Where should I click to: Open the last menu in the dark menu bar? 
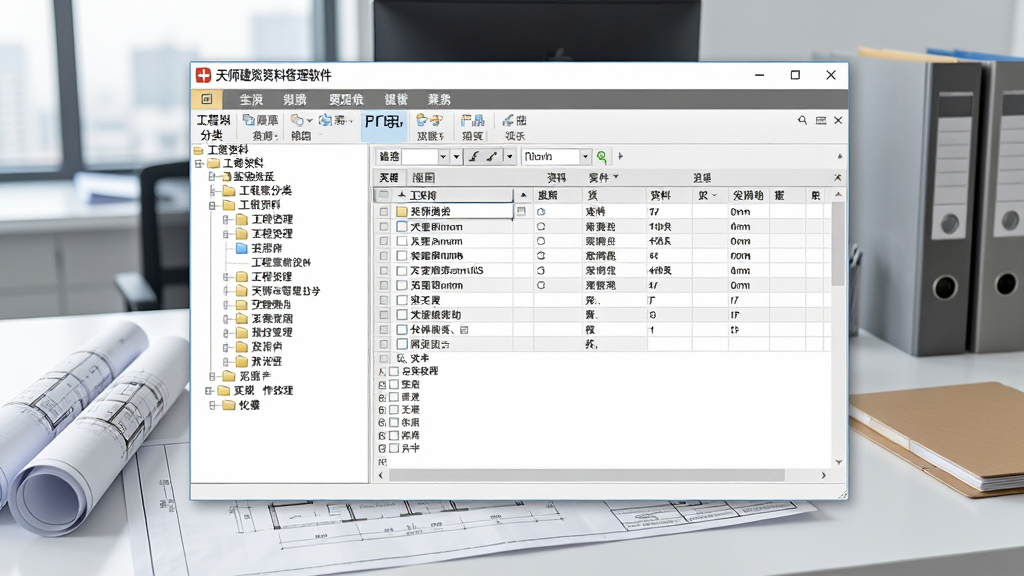(x=439, y=99)
